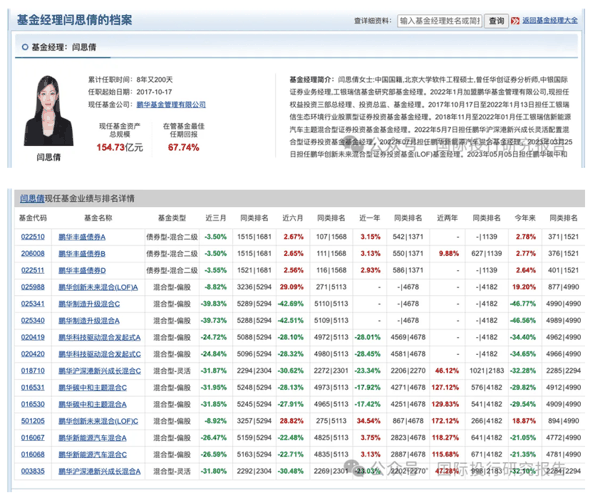Click the 基金类型 column header
Screen dimensions: 600x495
(x=172, y=218)
